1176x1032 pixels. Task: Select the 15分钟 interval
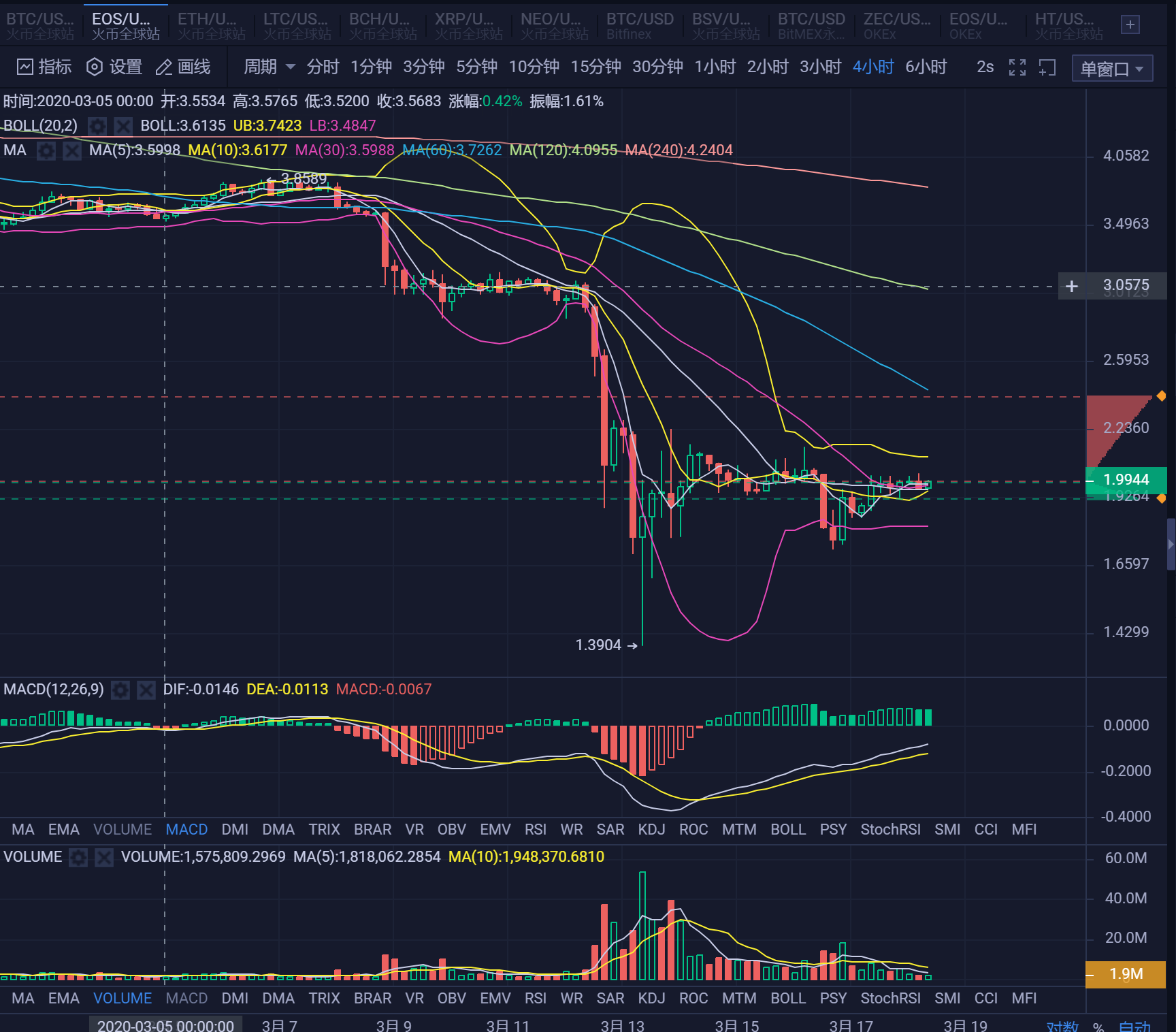click(x=595, y=67)
